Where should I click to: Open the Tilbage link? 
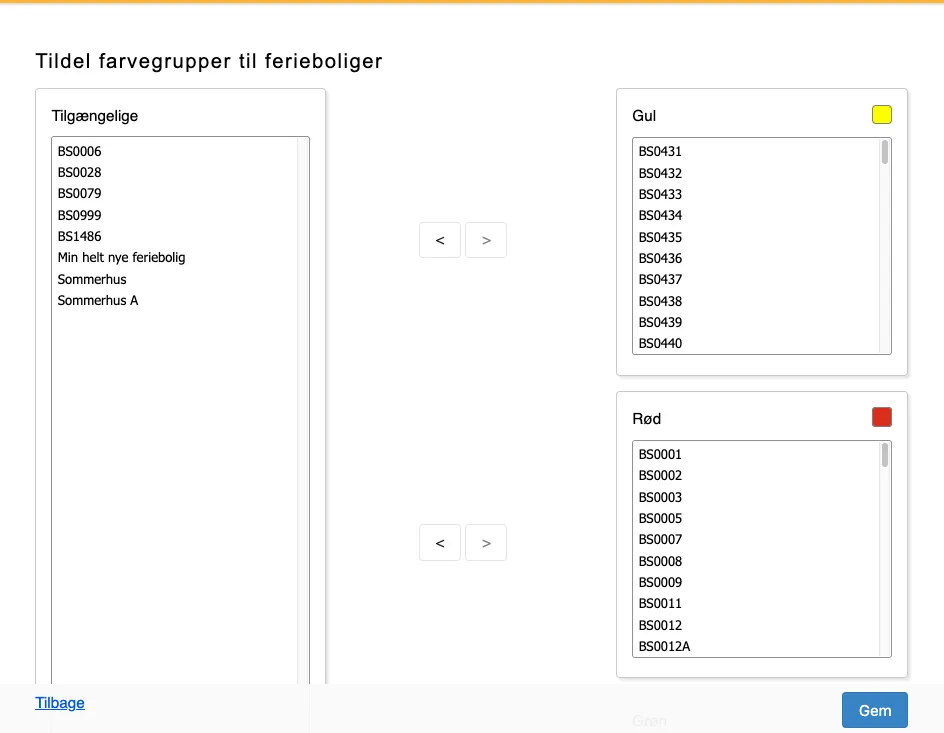(59, 703)
